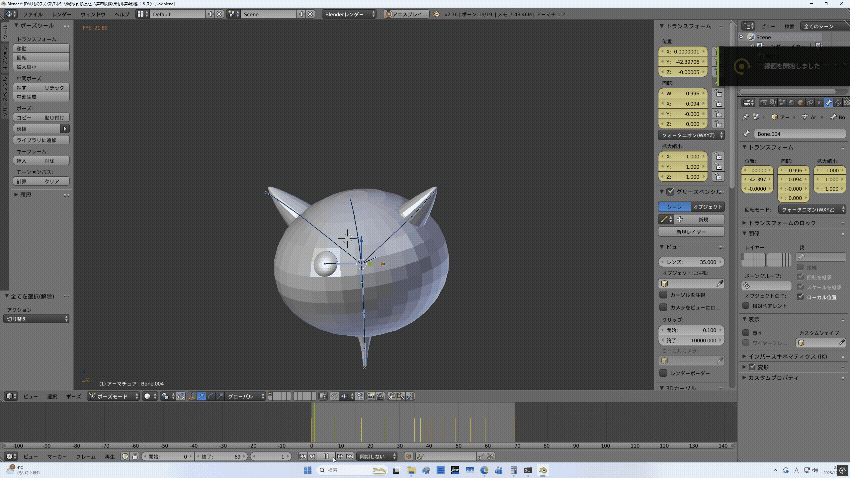Screen dimensions: 850x478
Task: Open the Help menu
Action: (121, 14)
